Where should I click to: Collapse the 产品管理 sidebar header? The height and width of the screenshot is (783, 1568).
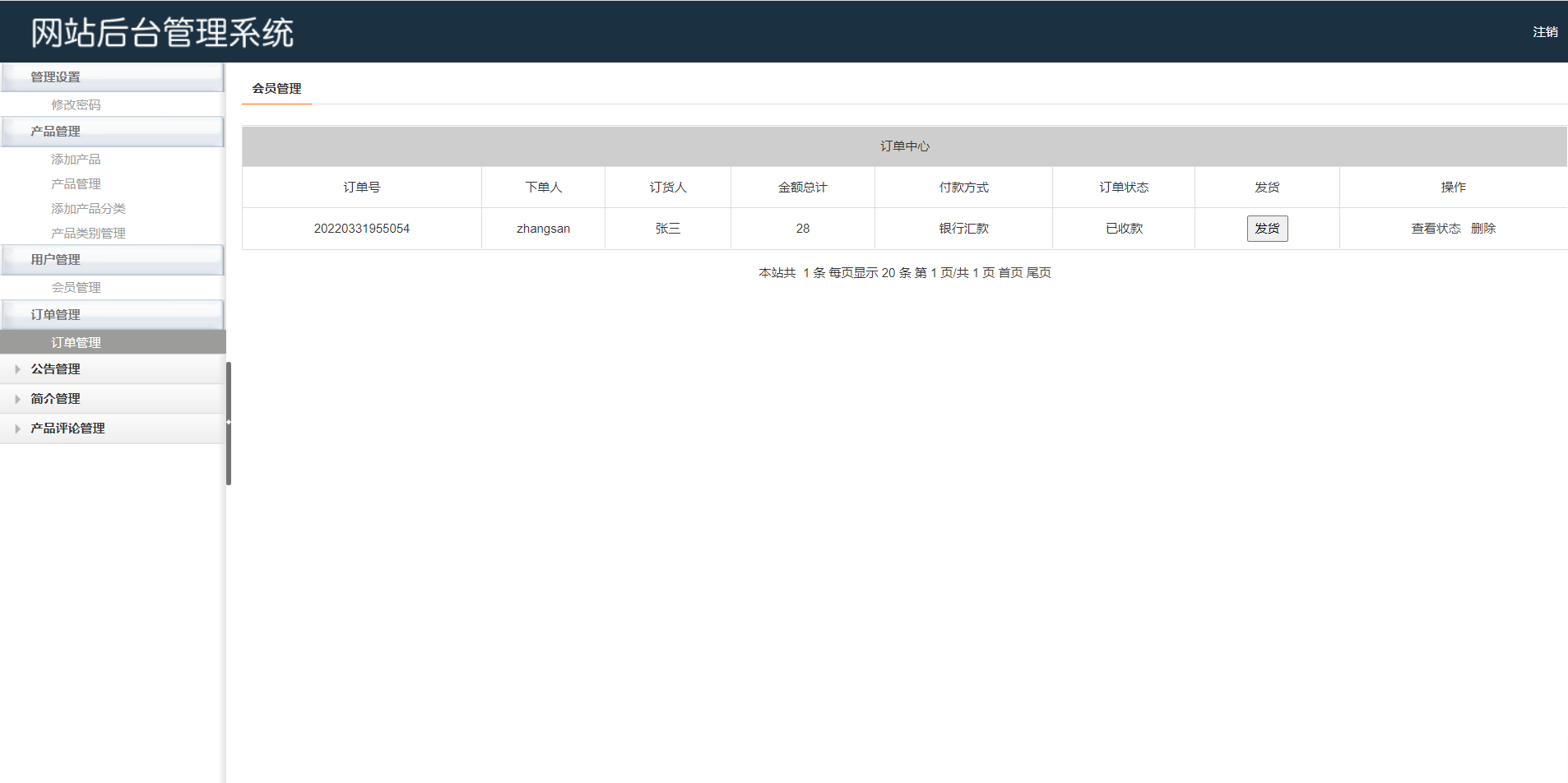[x=113, y=132]
